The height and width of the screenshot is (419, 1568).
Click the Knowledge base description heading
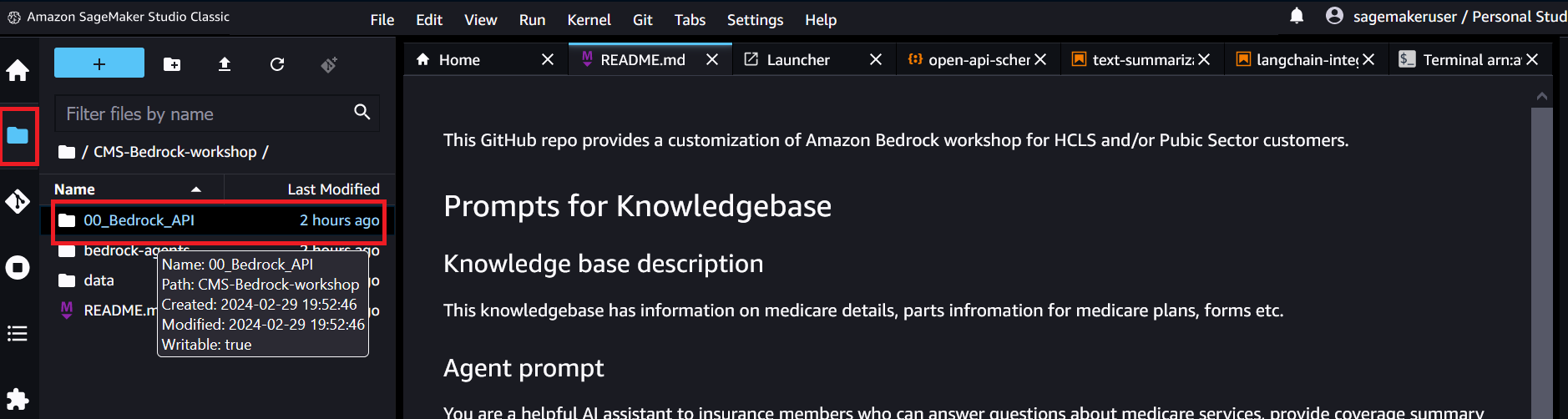(603, 264)
